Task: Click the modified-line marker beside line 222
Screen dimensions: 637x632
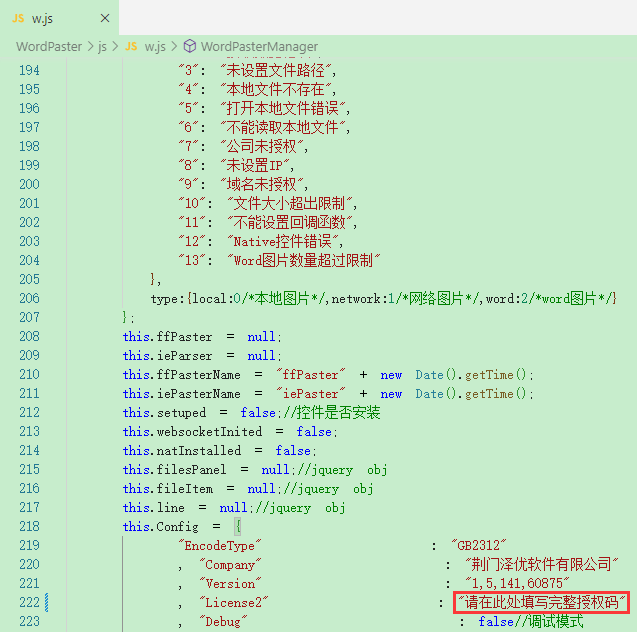Action: [46, 603]
